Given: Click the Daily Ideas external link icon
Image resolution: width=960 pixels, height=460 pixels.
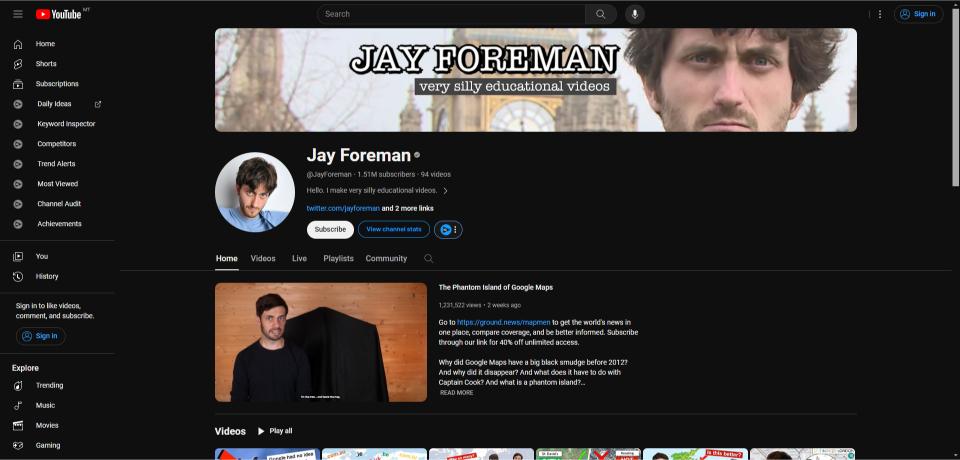Looking at the screenshot, I should click(x=98, y=104).
